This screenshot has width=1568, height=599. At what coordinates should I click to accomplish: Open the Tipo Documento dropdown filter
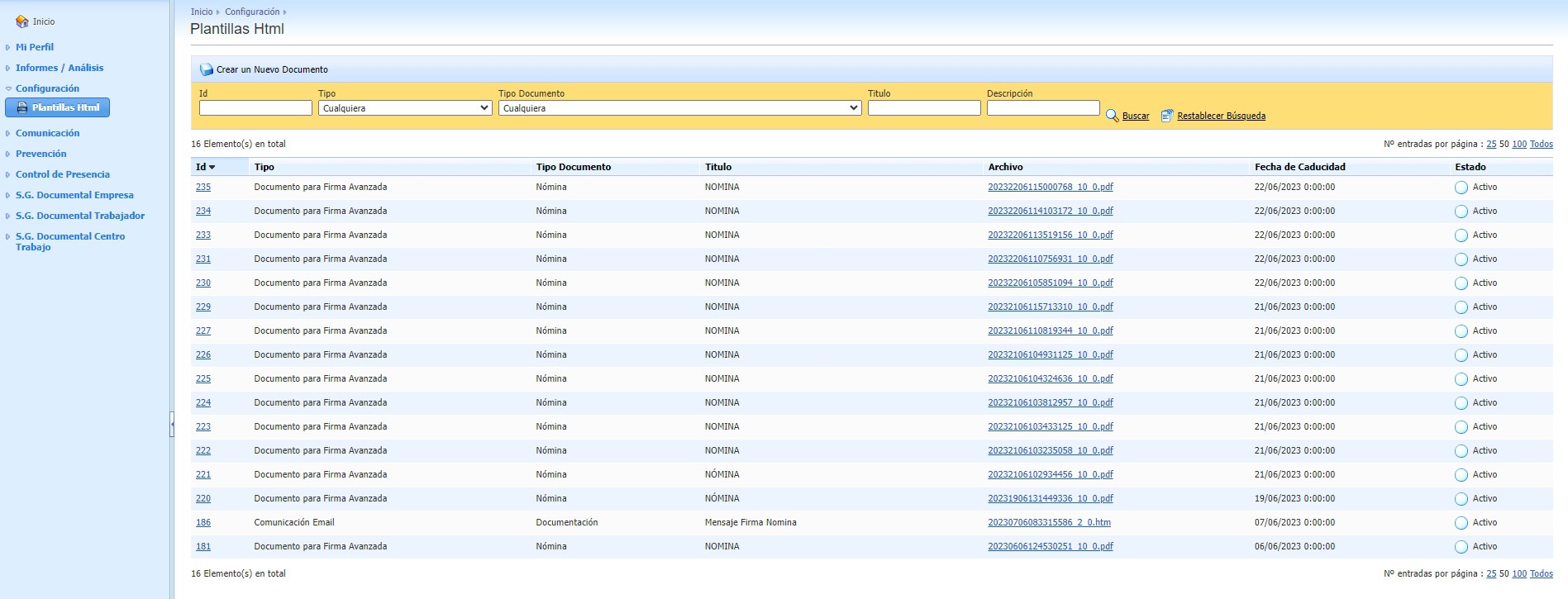point(679,108)
